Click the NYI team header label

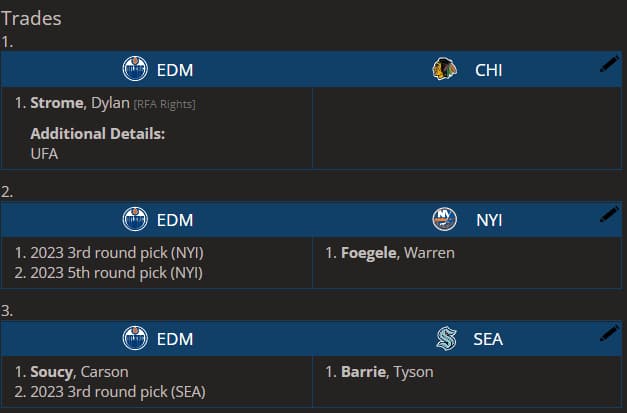(489, 220)
